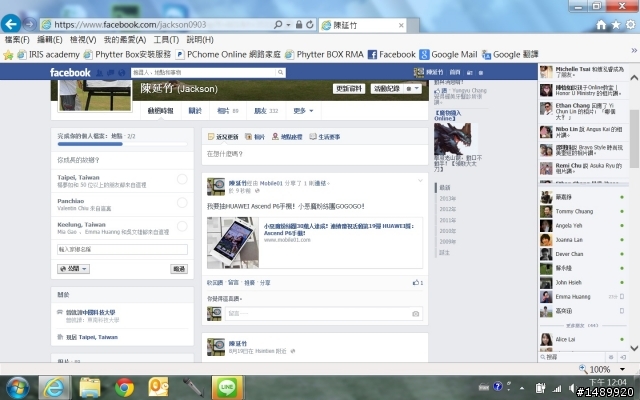Click the 更新資料 button on cover
Viewport: 640px width, 400px height.
(x=349, y=89)
